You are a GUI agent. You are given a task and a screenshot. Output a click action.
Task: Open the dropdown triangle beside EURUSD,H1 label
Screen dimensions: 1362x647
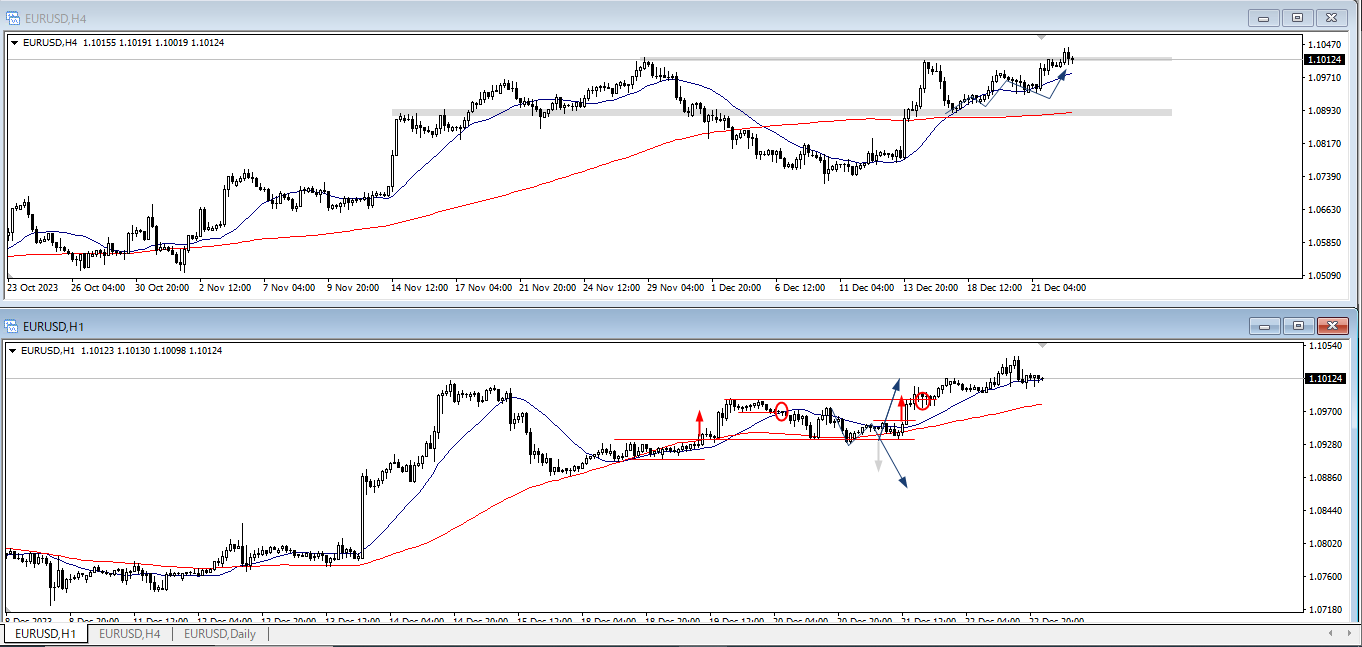tap(14, 351)
